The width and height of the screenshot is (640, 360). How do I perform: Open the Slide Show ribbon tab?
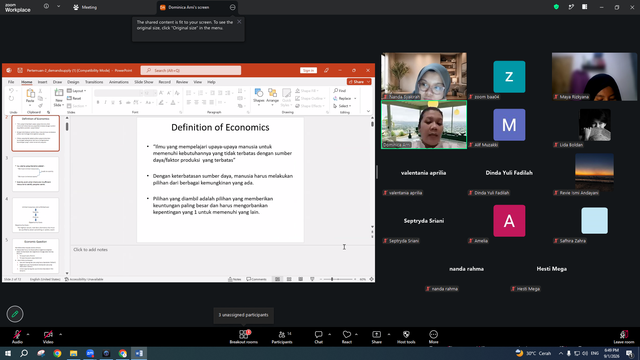144,82
